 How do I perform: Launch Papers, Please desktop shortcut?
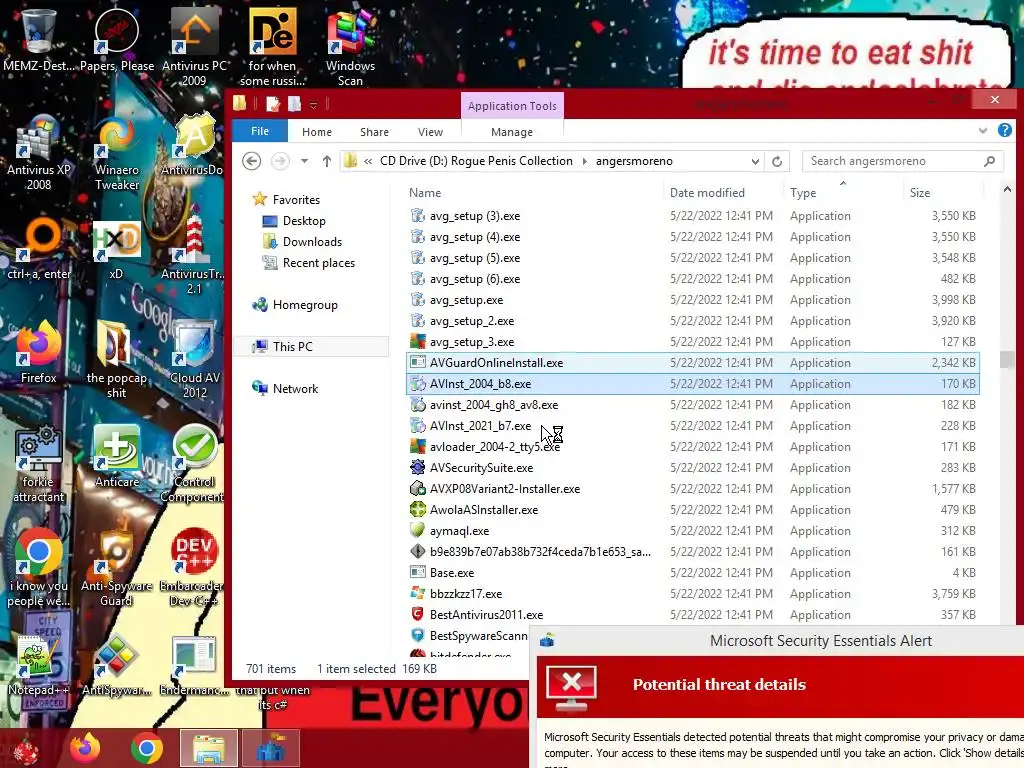(x=117, y=39)
